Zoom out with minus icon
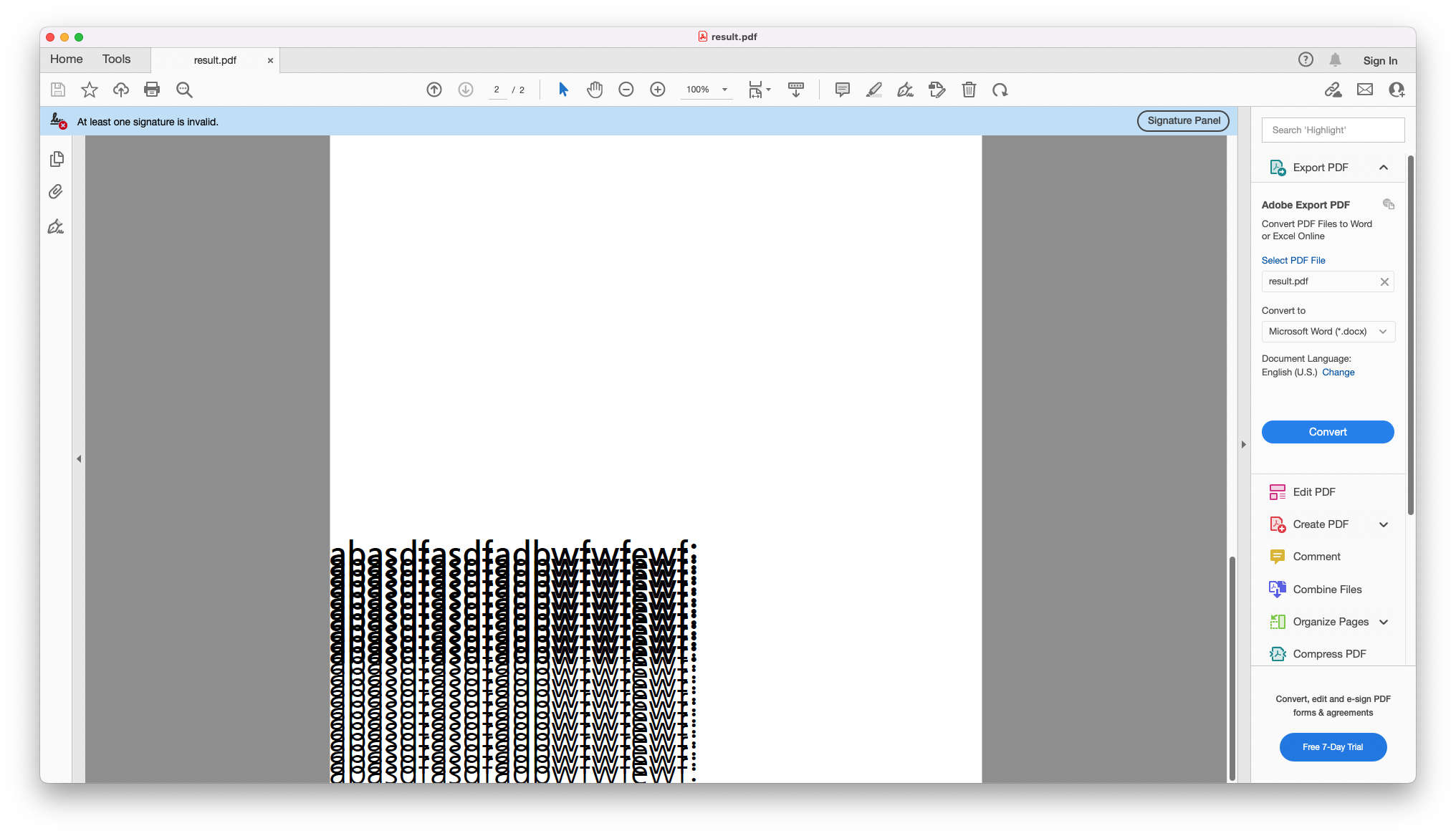The height and width of the screenshot is (836, 1456). tap(626, 90)
